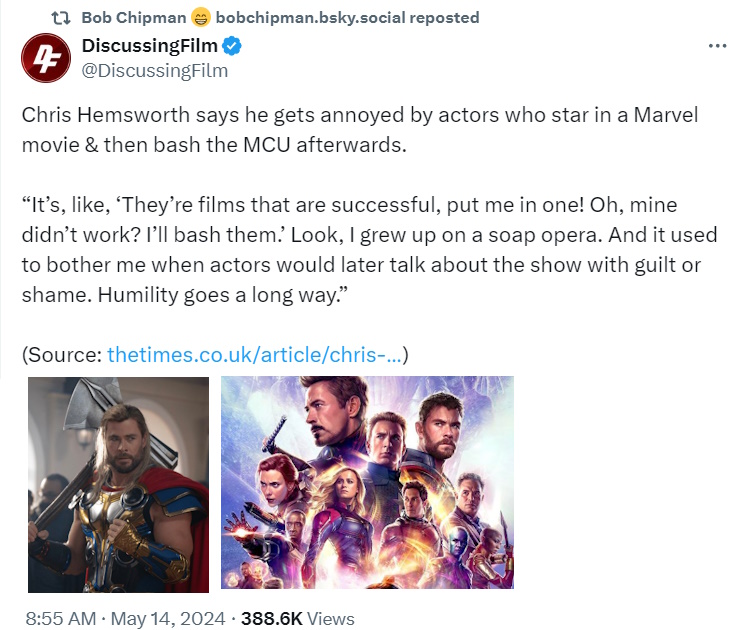Click the 8:55 AM timestamp
Screen dimensions: 736x630
click(x=60, y=619)
